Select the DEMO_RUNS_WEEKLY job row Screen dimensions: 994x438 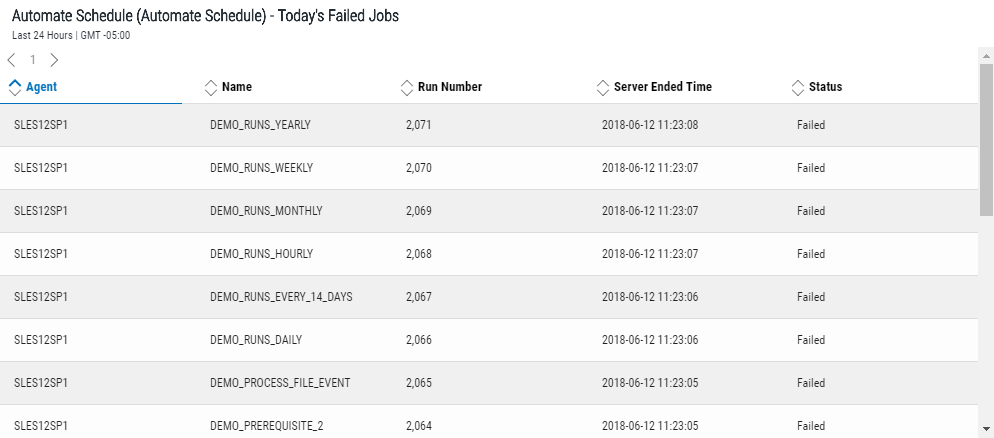click(261, 168)
